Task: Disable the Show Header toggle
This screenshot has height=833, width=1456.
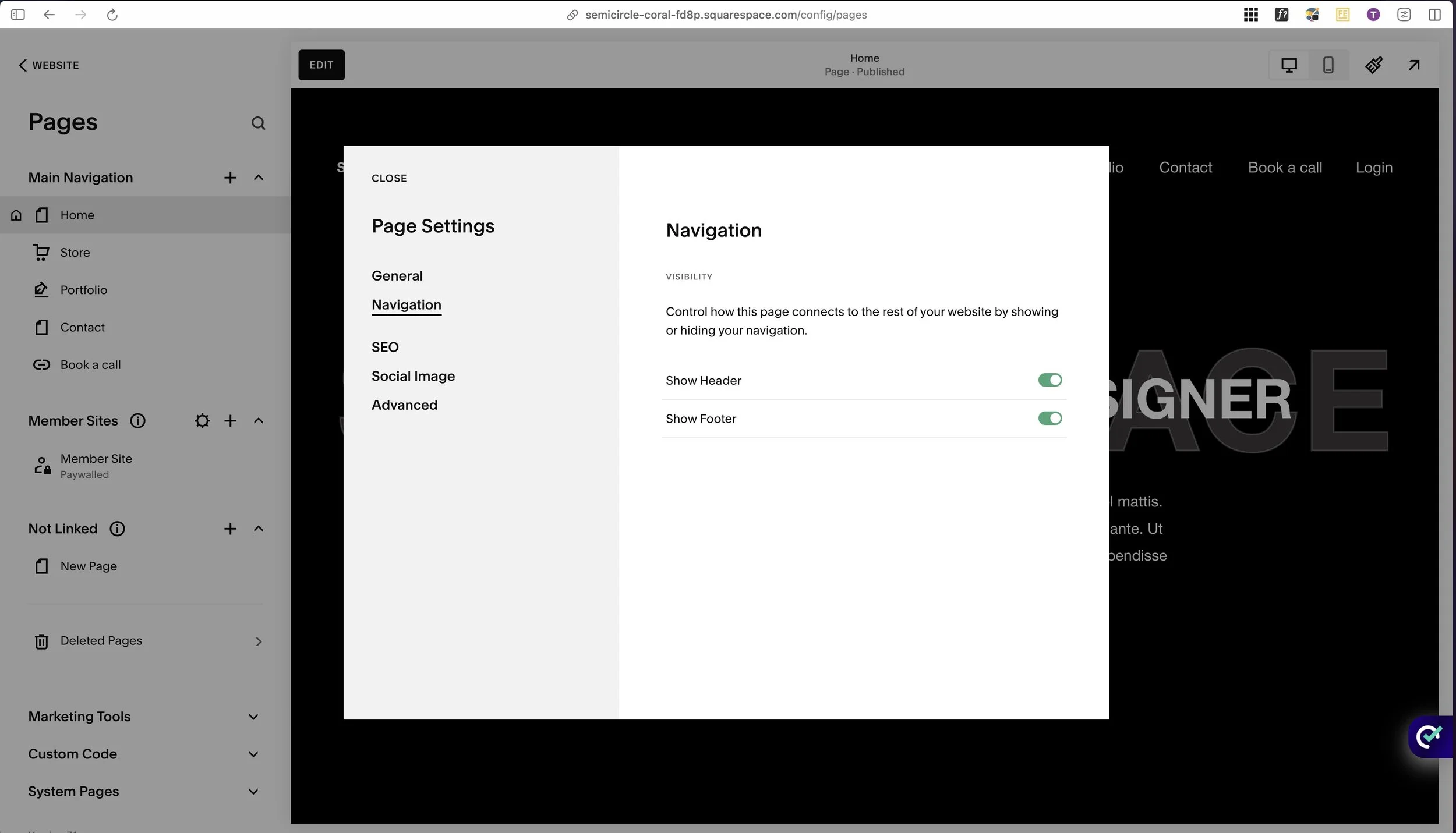Action: [1049, 380]
